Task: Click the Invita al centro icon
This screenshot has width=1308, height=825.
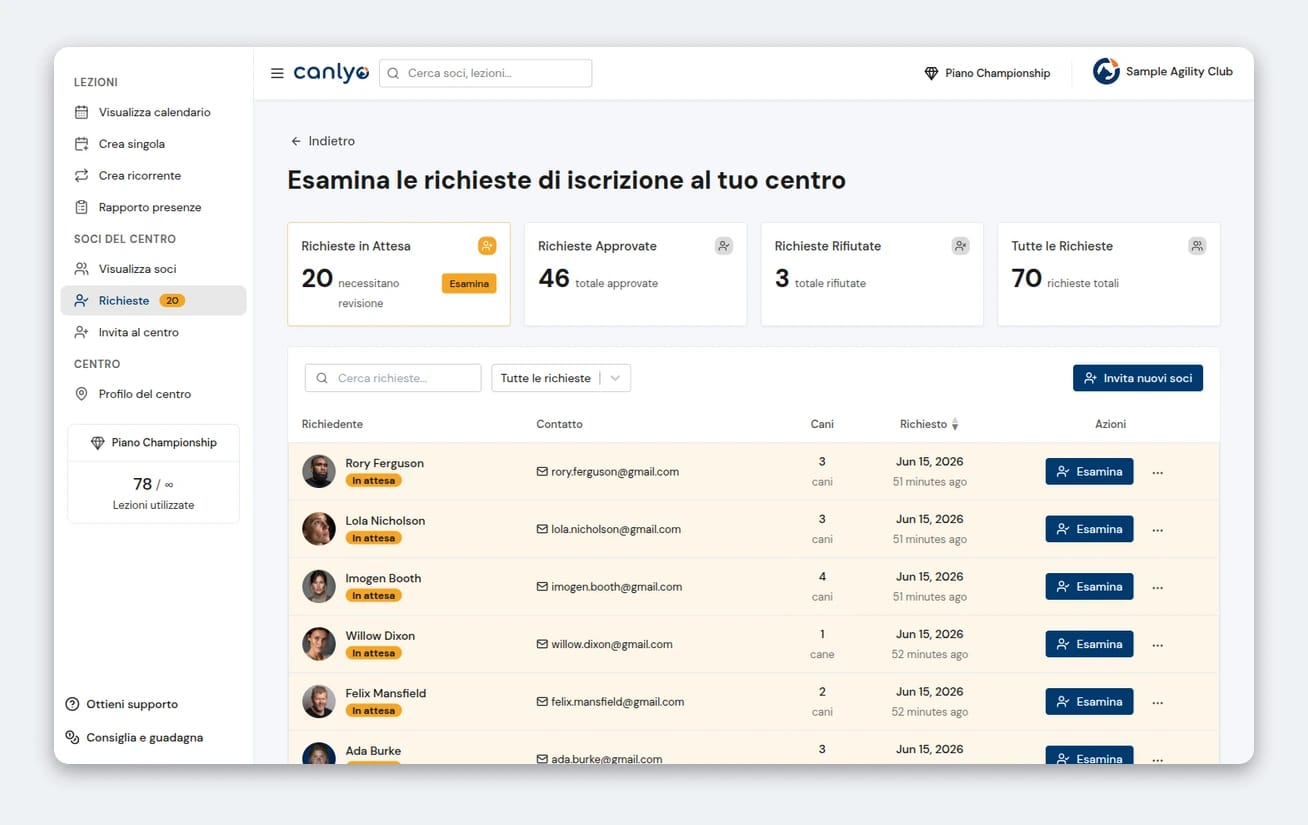Action: pos(82,332)
